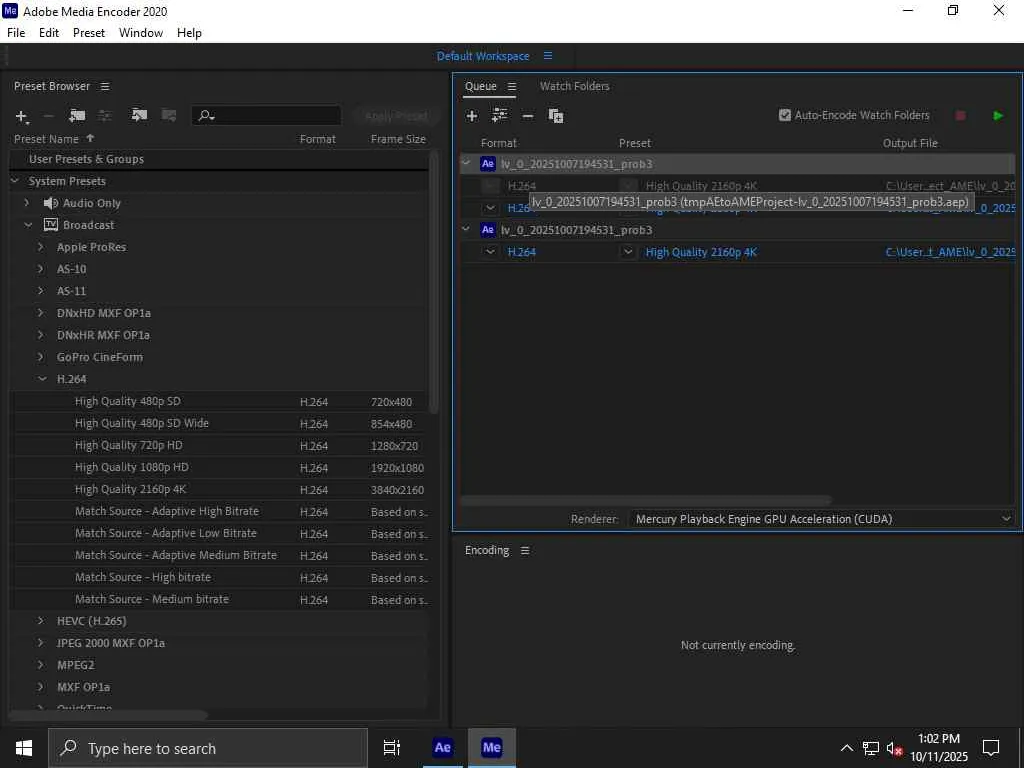
Task: Open preset dropdown for last High Quality 2160p 4K
Action: [x=628, y=252]
